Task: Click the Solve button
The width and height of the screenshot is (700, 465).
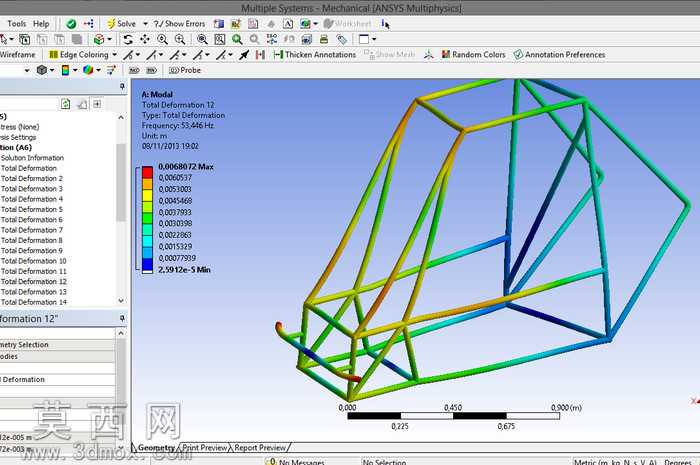Action: point(121,24)
